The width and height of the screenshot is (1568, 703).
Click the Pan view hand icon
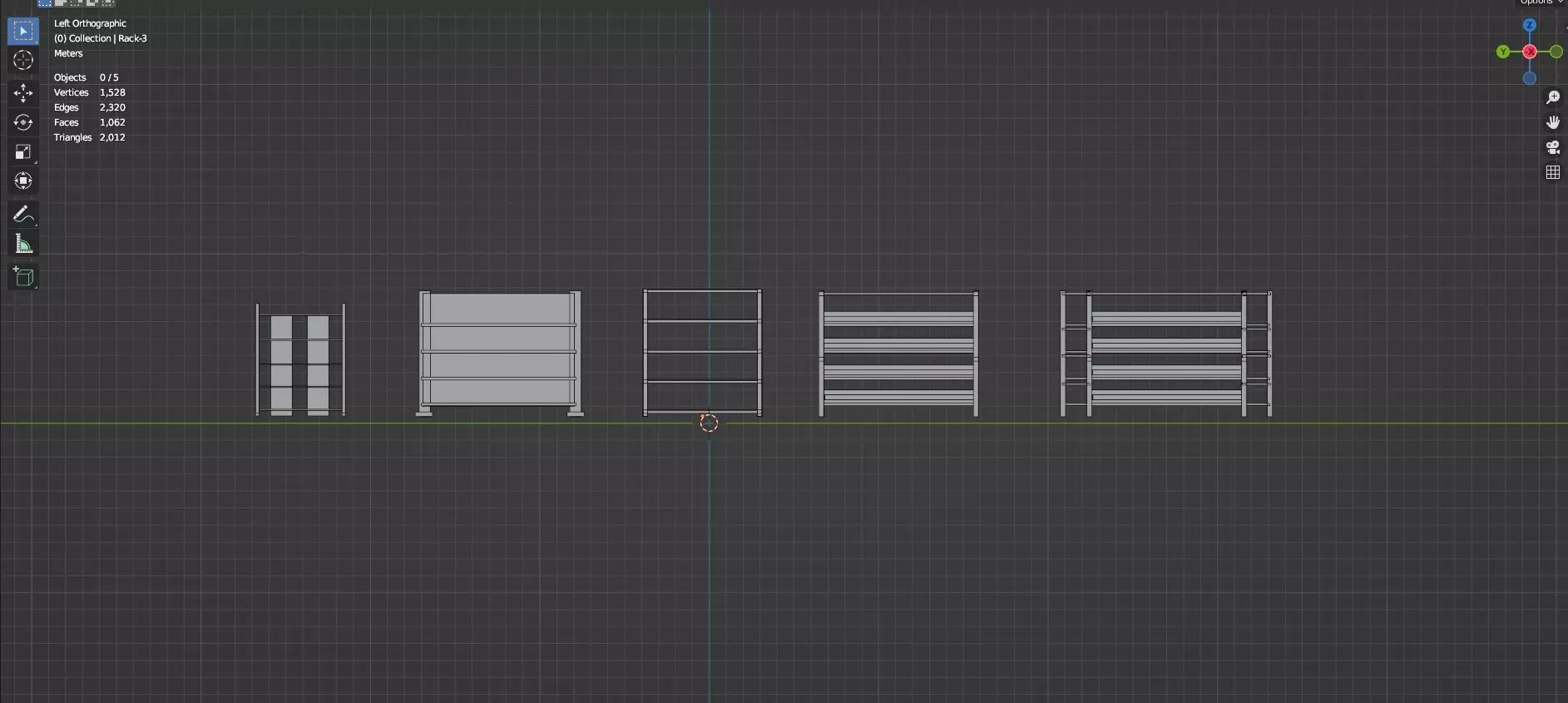(x=1552, y=122)
